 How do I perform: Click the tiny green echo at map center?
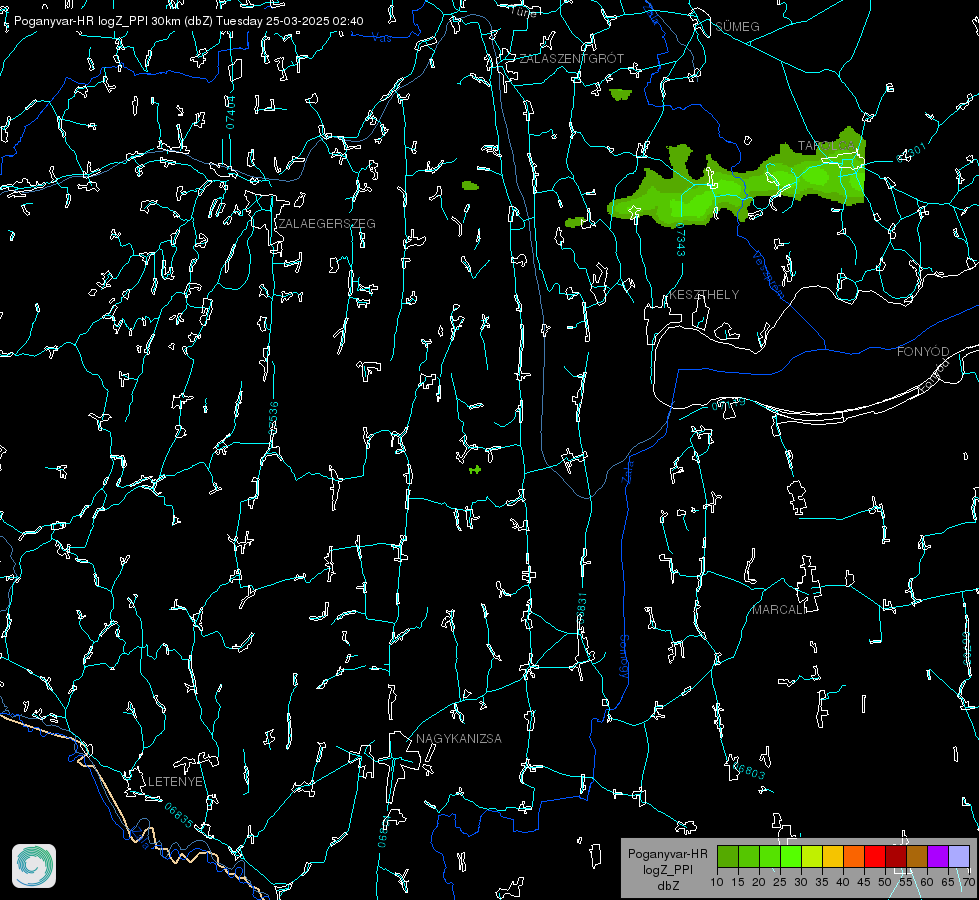pos(475,469)
